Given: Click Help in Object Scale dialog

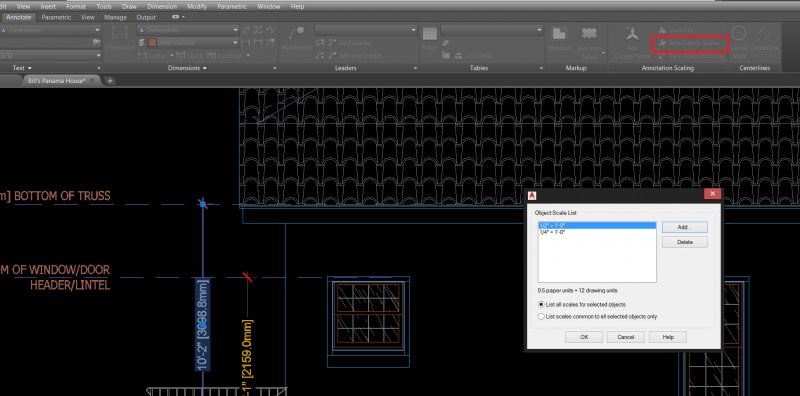Looking at the screenshot, I should point(668,337).
